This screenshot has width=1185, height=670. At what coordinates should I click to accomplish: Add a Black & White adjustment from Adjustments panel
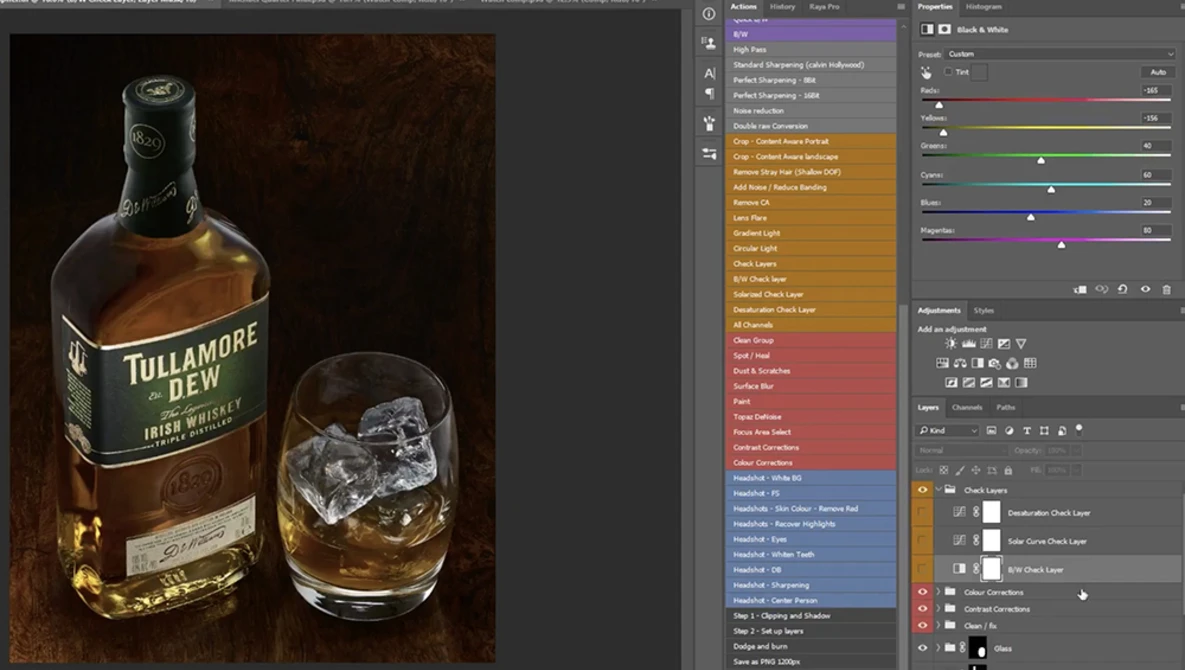pyautogui.click(x=977, y=363)
